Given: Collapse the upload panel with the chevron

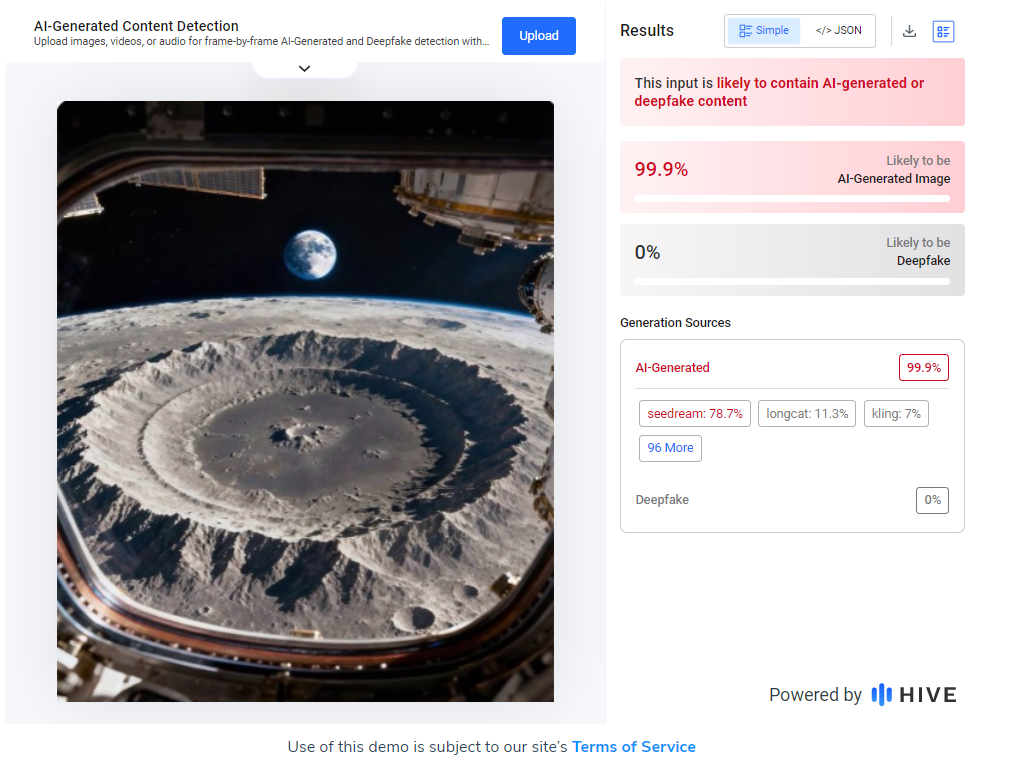Looking at the screenshot, I should [x=305, y=68].
